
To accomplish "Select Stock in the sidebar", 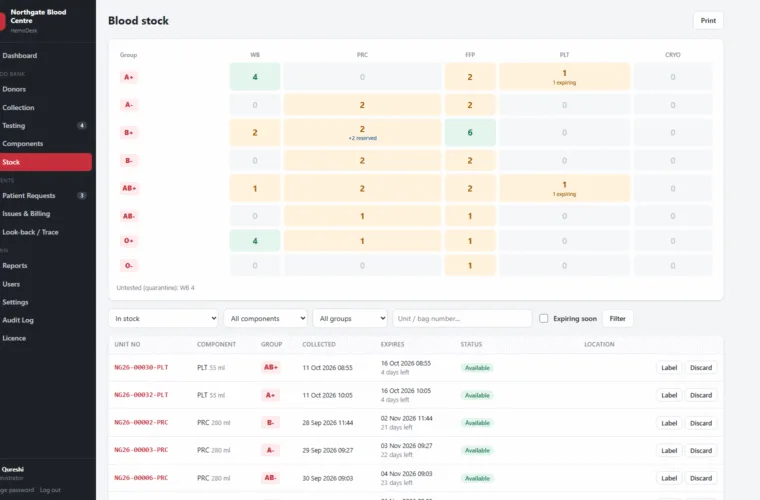I will (46, 162).
